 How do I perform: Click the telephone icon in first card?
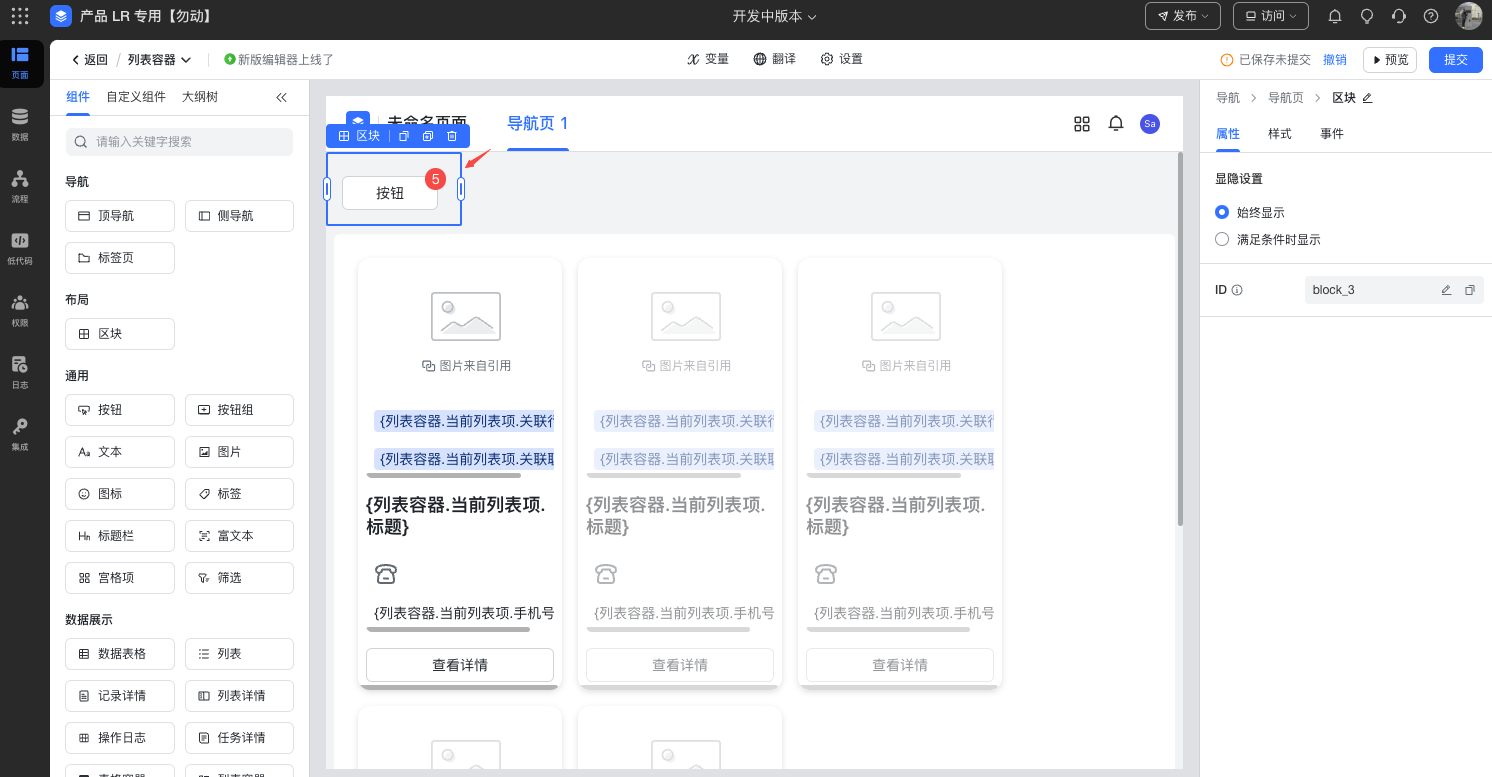[386, 574]
